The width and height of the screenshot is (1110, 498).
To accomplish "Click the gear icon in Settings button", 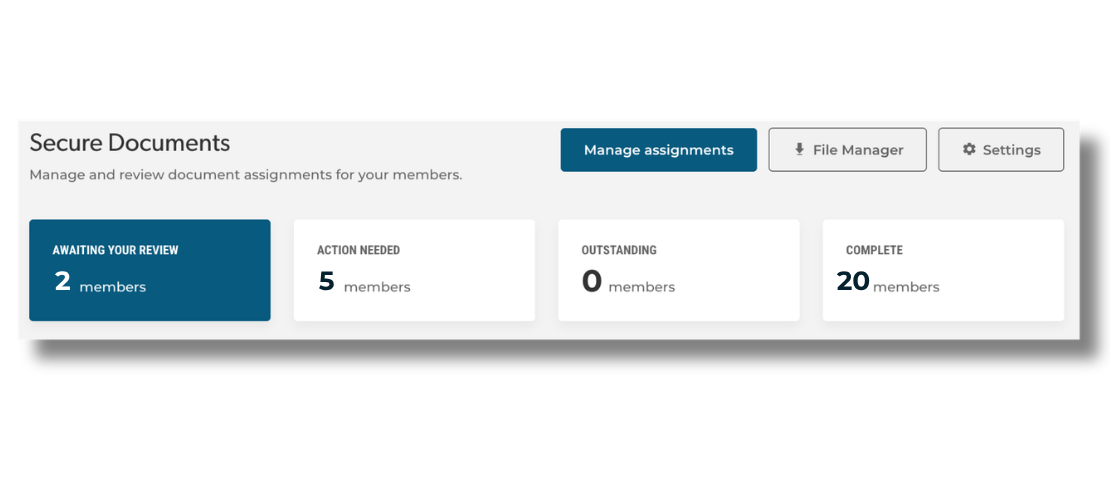I will click(x=969, y=149).
